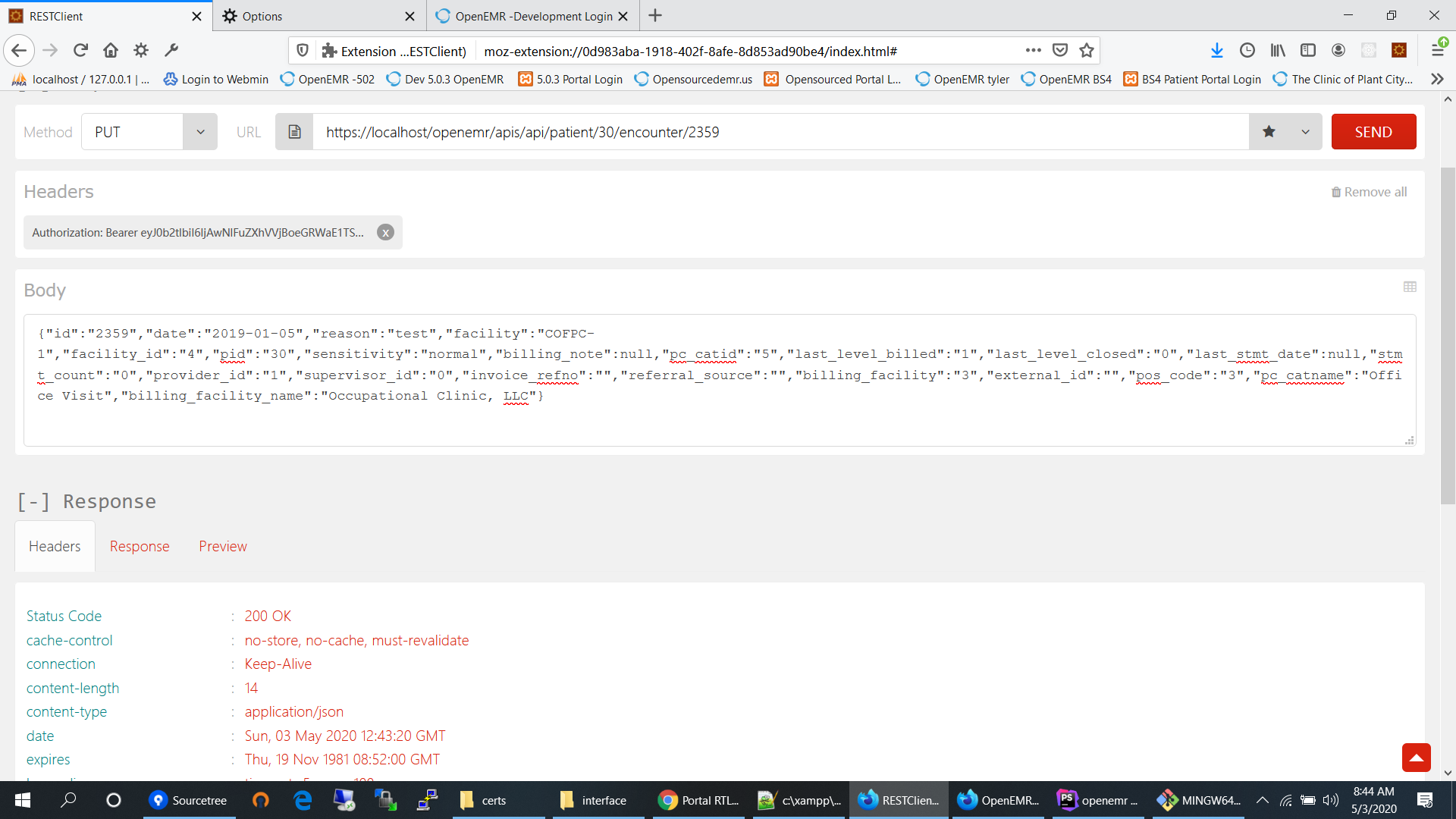
Task: View browsing history with the clock icon
Action: 1247,50
